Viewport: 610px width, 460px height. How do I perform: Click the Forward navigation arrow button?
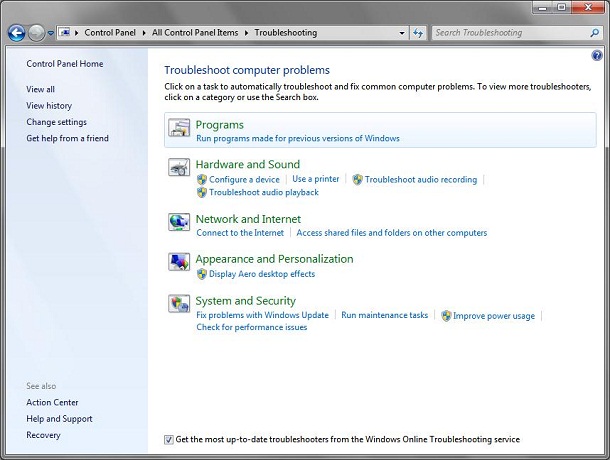(37, 33)
